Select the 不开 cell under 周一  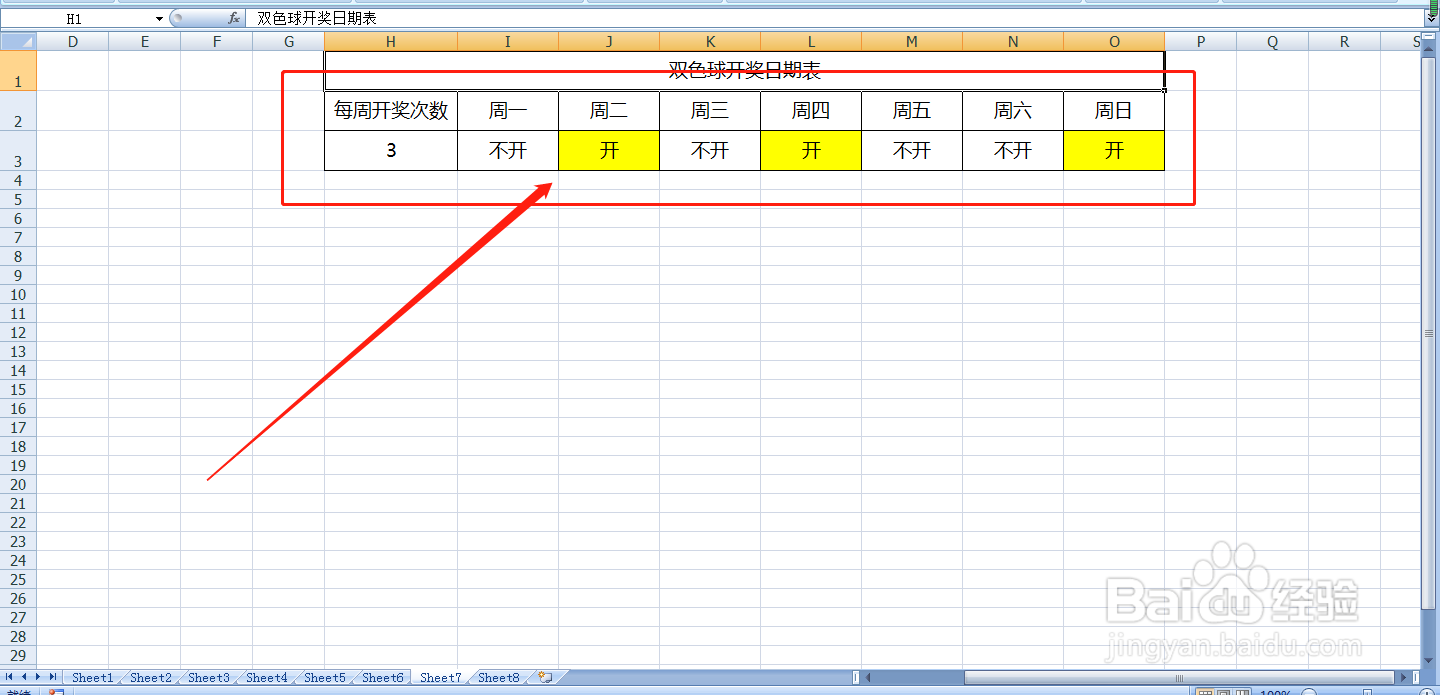[x=508, y=151]
